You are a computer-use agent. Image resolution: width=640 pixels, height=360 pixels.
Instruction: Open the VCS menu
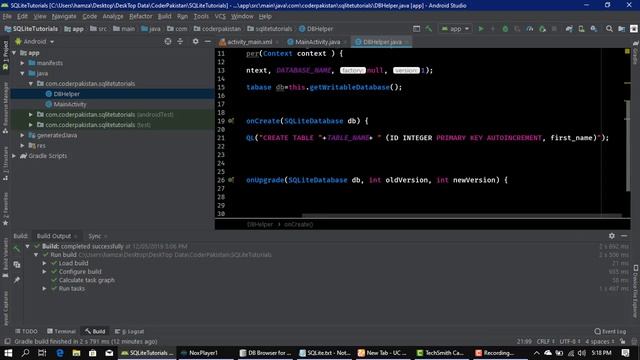tap(220, 16)
